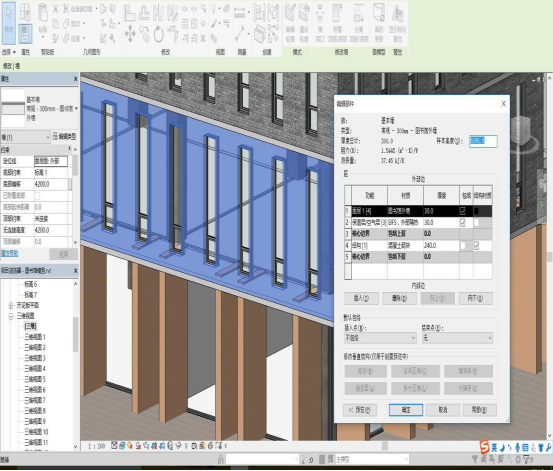The height and width of the screenshot is (471, 553).
Task: Click the view horizontal scrollbar thumb
Action: 385,446
